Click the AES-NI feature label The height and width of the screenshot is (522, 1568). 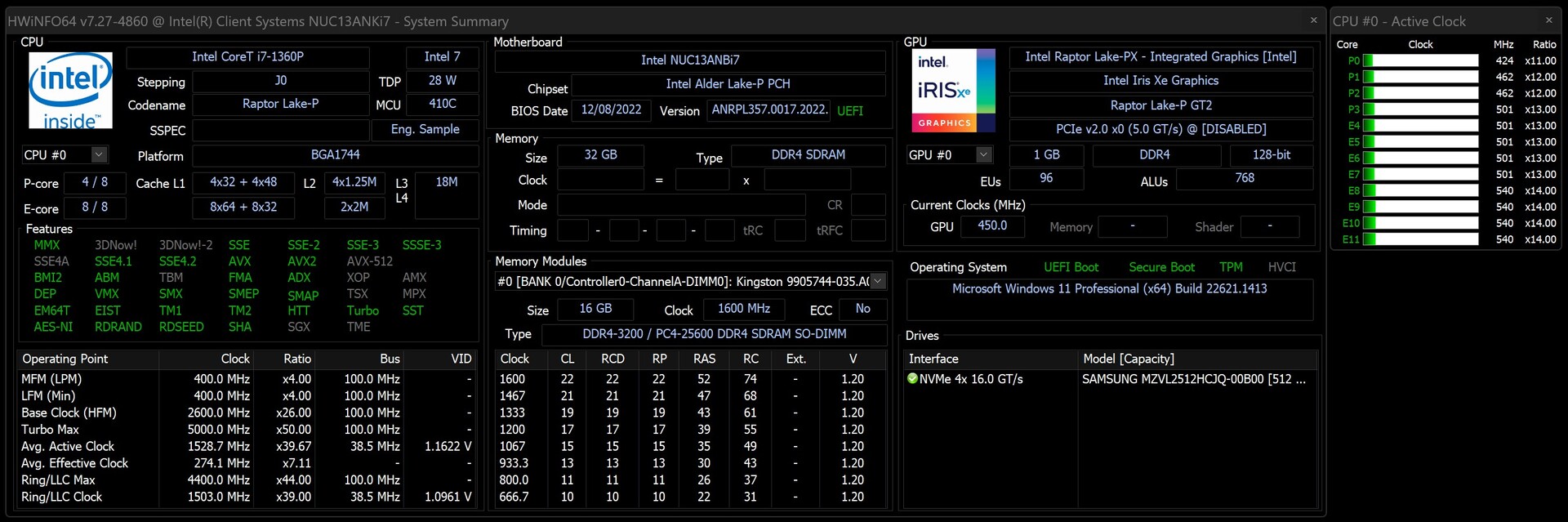pos(53,327)
